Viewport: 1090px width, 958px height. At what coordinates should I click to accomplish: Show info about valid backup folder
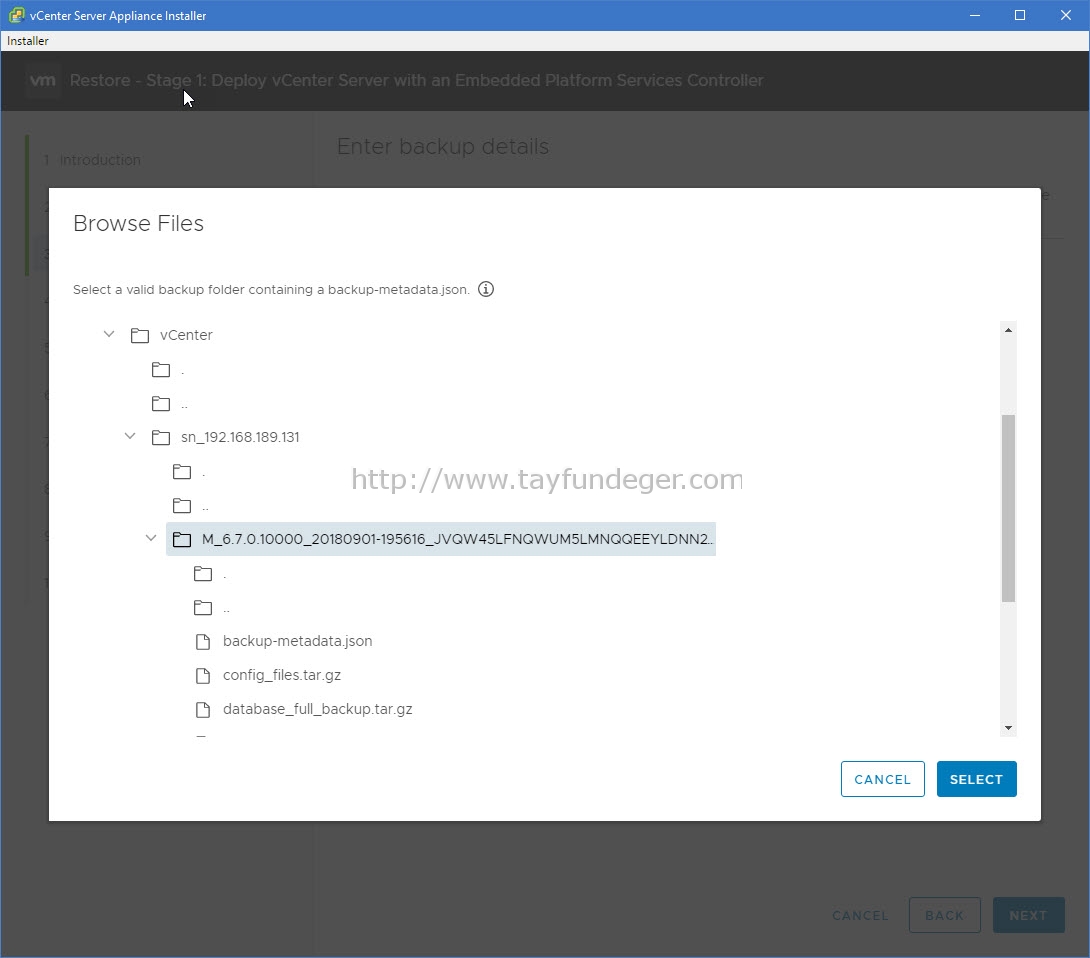click(x=486, y=289)
